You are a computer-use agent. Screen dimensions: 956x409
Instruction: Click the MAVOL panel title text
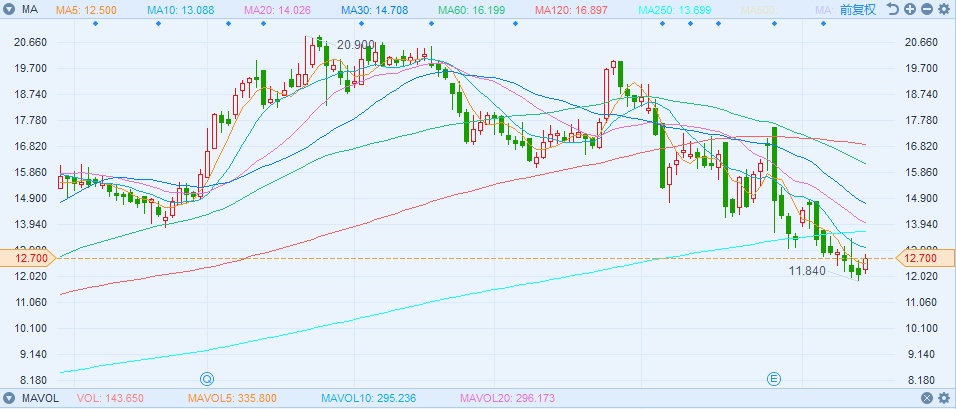41,399
